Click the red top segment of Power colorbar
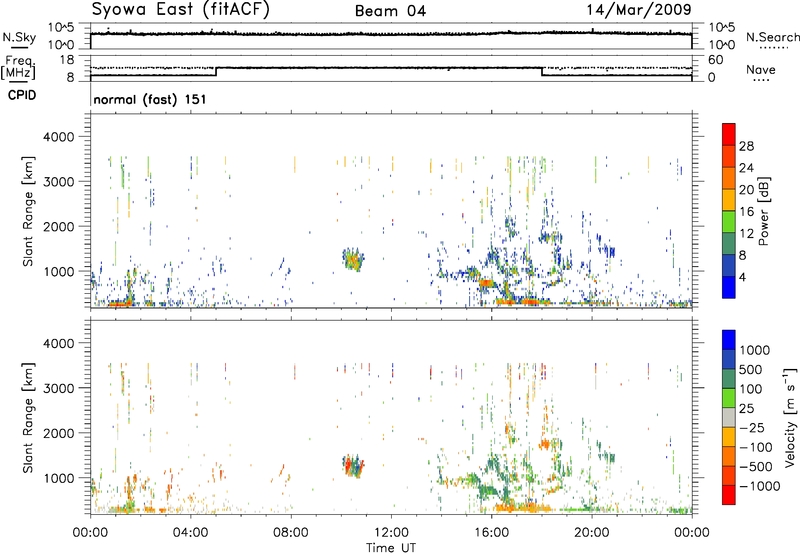This screenshot has height=554, width=800. point(729,134)
